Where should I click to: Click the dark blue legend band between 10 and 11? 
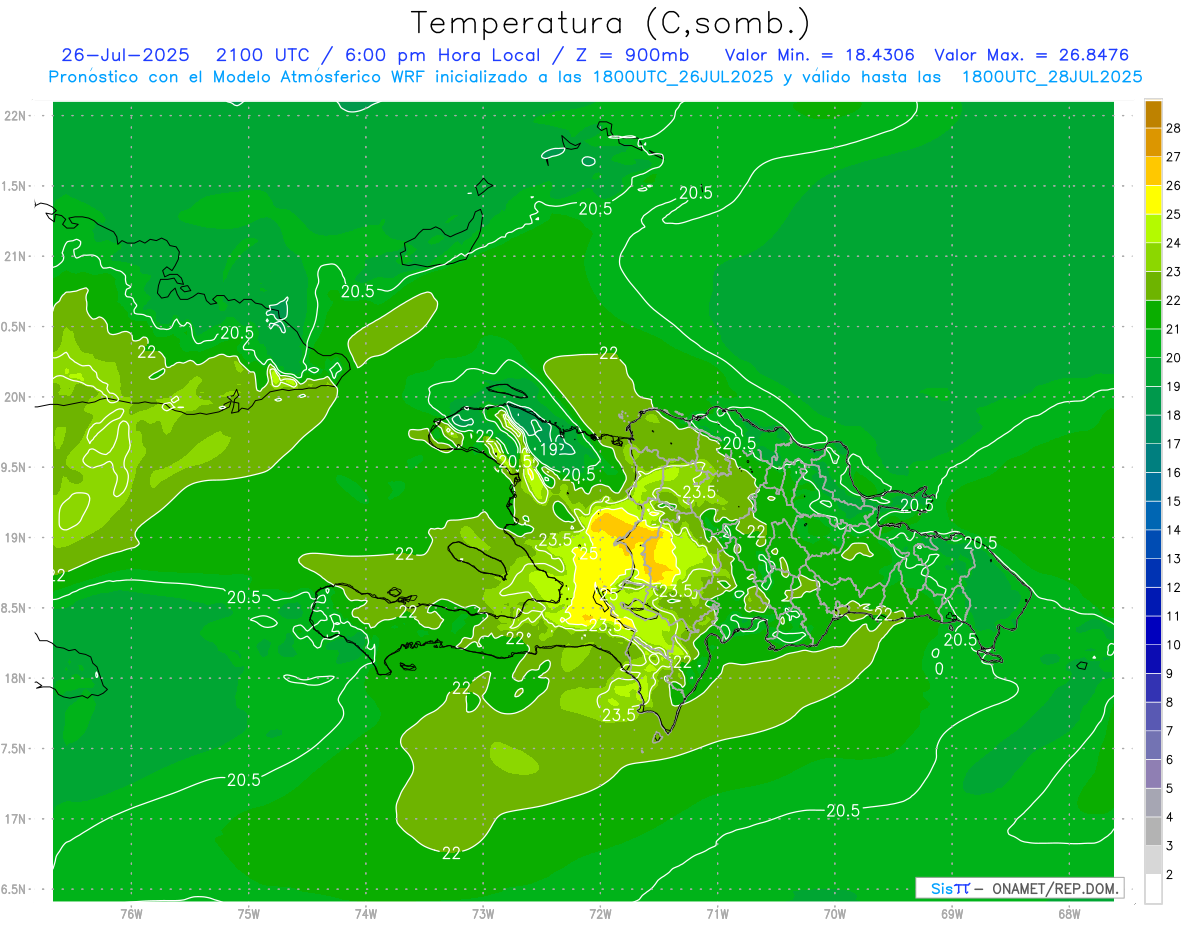[1153, 630]
